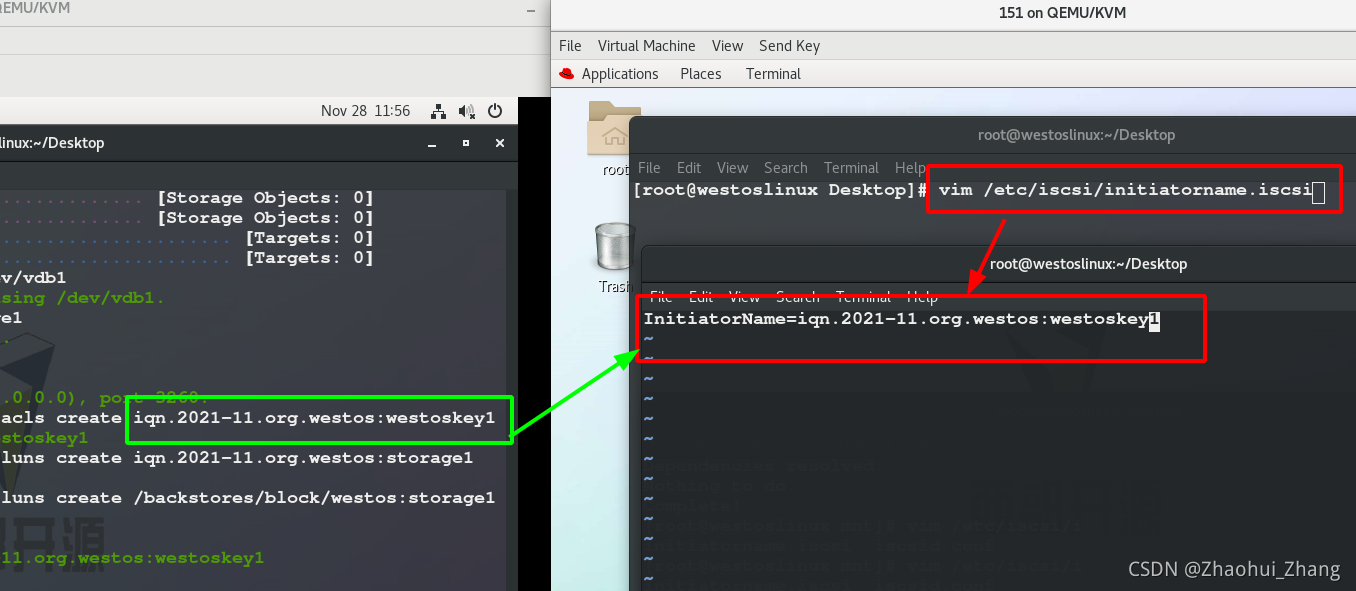Open the Send Key menu
This screenshot has height=591, width=1356.
tap(789, 46)
